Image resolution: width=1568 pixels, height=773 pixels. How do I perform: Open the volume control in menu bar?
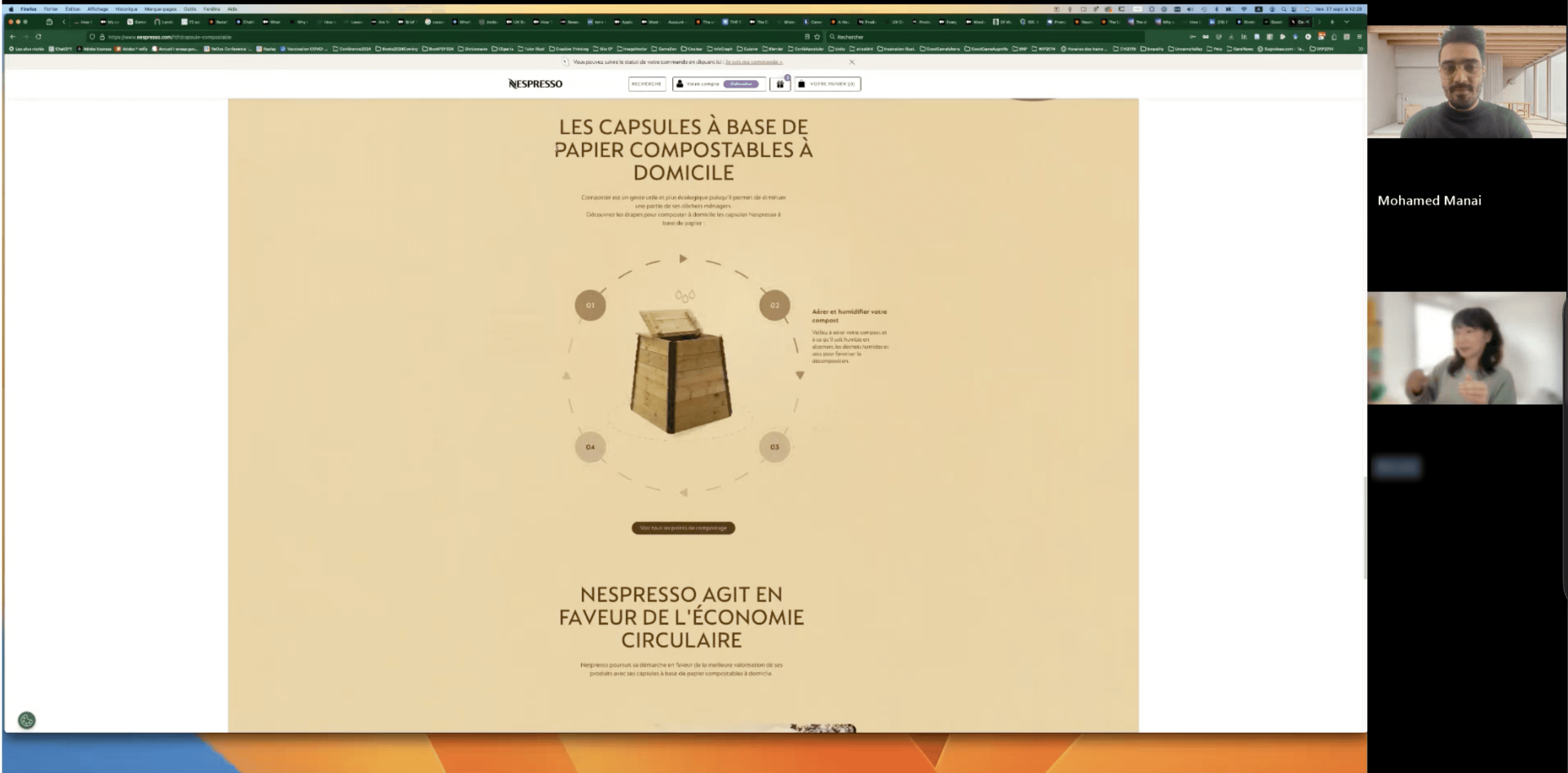point(1190,9)
